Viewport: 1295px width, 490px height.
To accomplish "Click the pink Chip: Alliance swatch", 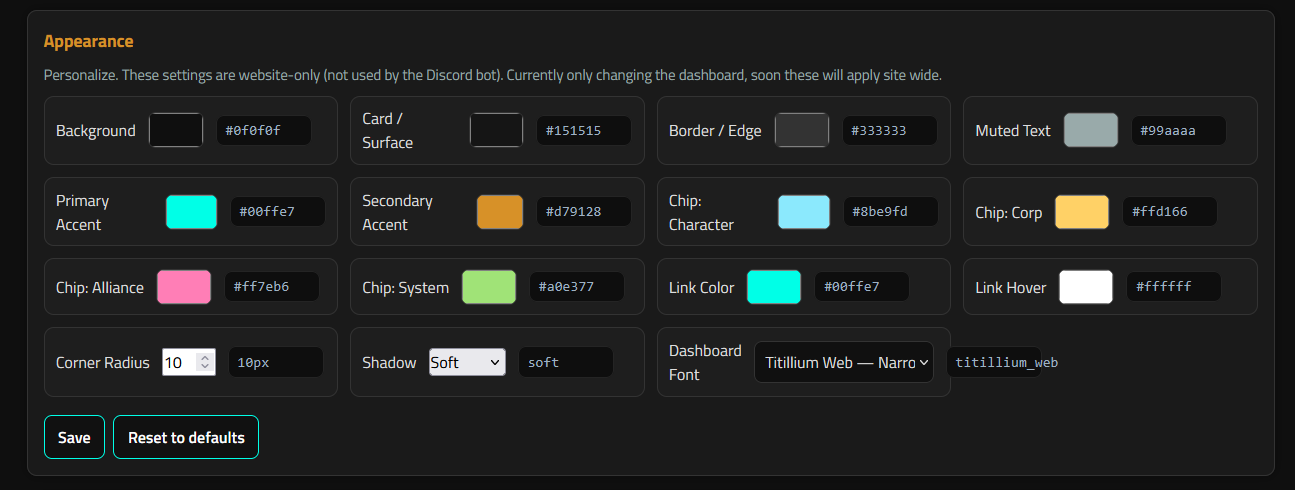I will point(184,287).
